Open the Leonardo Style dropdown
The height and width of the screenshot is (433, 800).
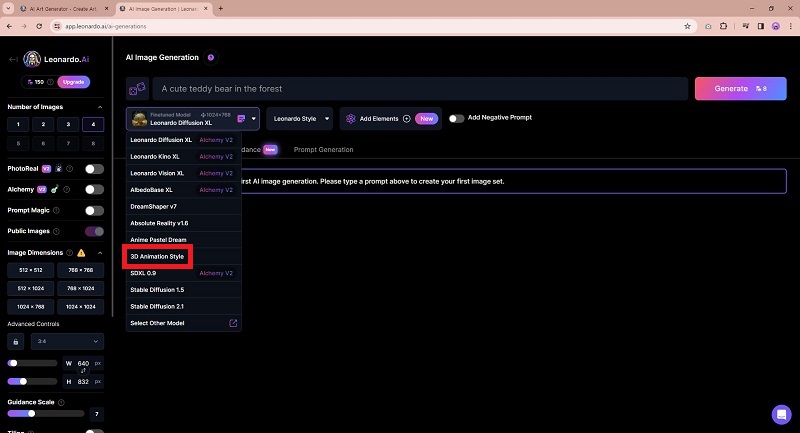(x=299, y=119)
